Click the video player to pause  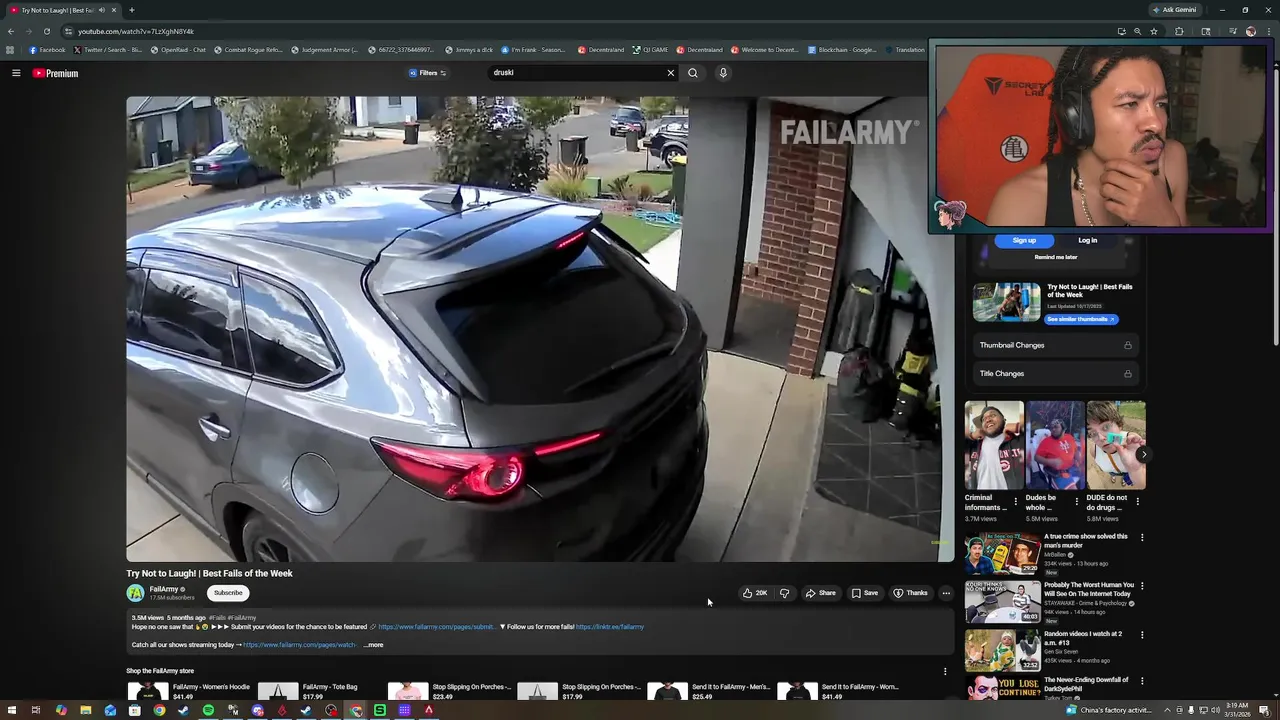coord(540,329)
